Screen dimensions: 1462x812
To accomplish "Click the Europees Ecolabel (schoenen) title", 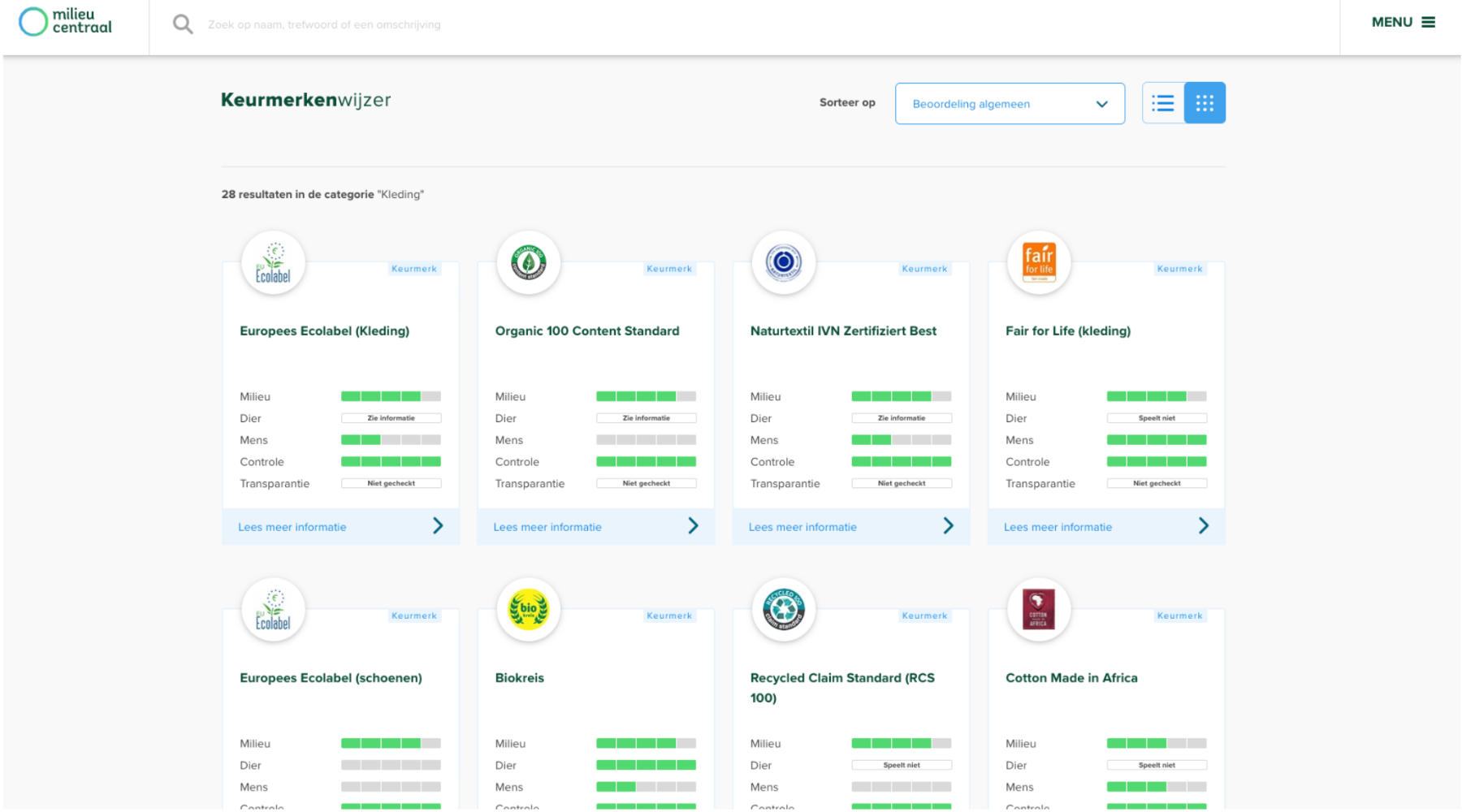I will click(331, 678).
